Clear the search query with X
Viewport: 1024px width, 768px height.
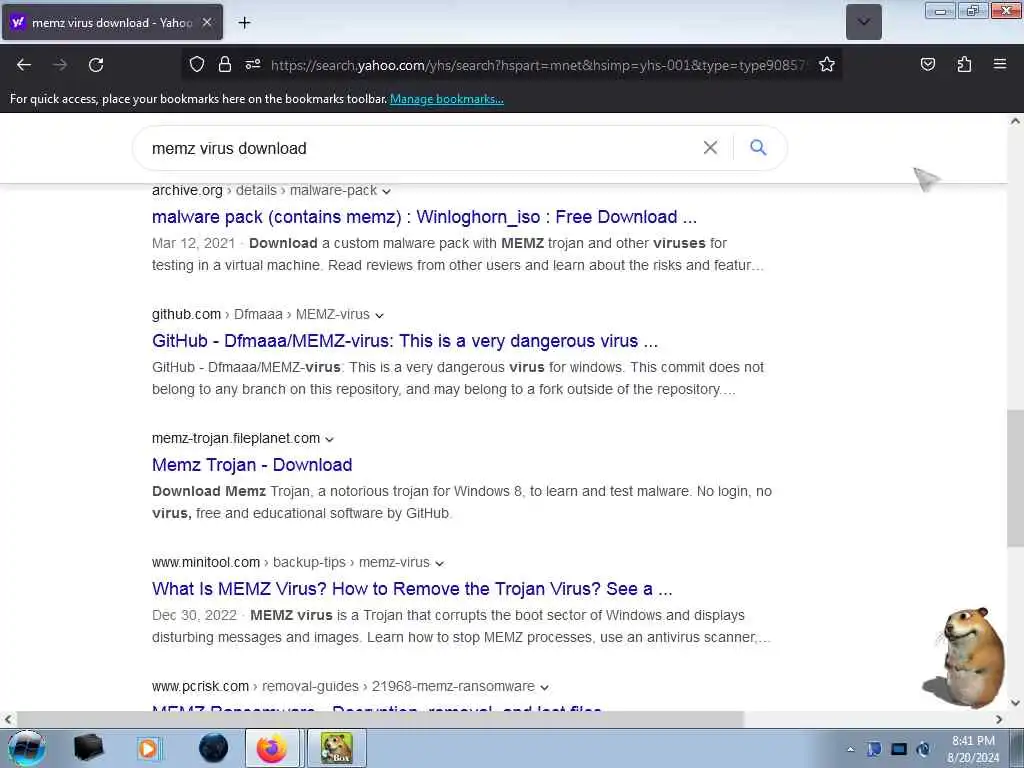point(711,148)
